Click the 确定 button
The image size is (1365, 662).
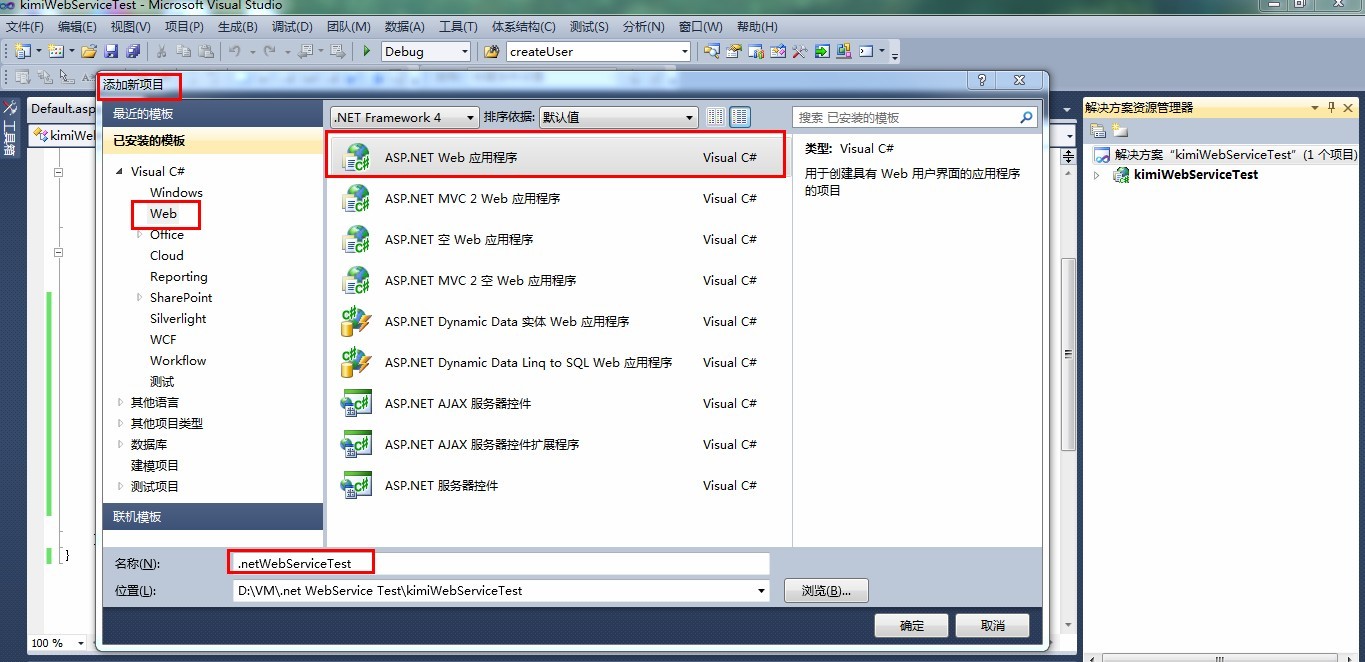pos(911,625)
